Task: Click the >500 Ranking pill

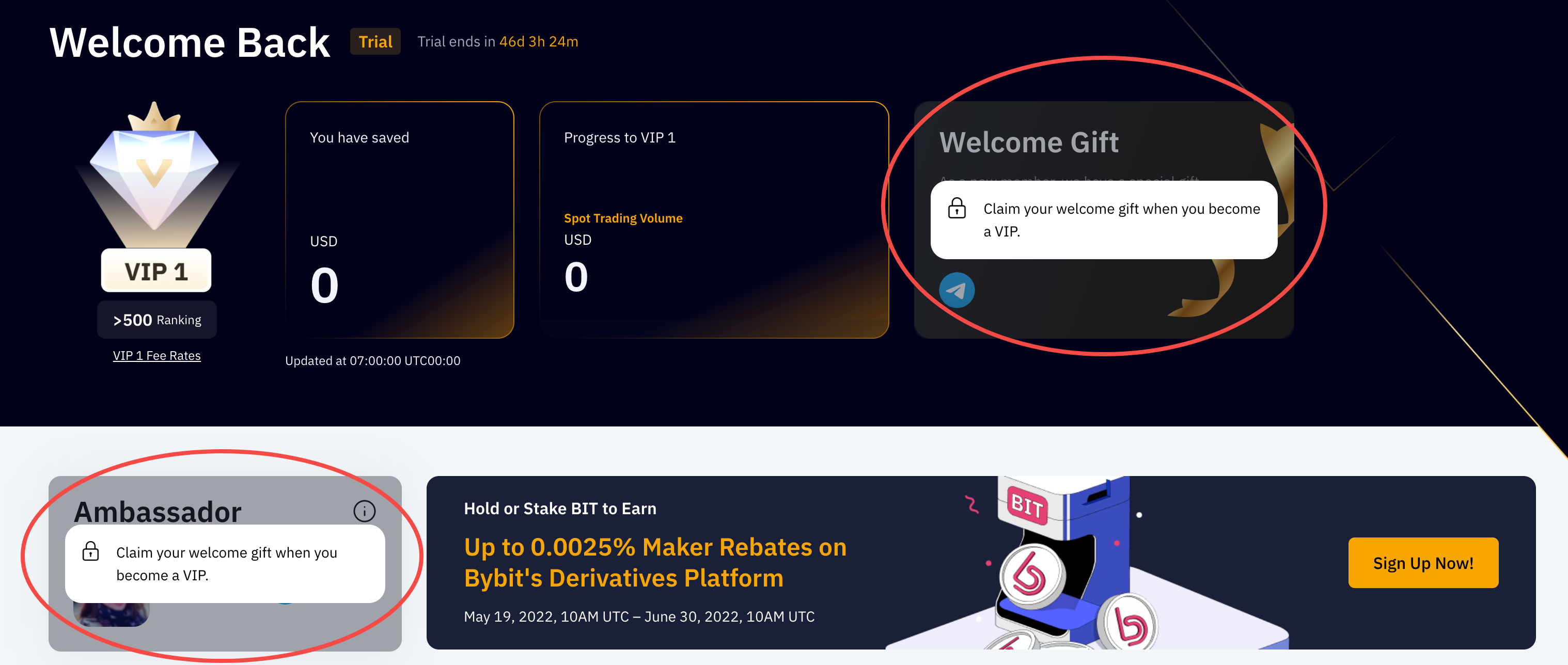Action: (156, 320)
